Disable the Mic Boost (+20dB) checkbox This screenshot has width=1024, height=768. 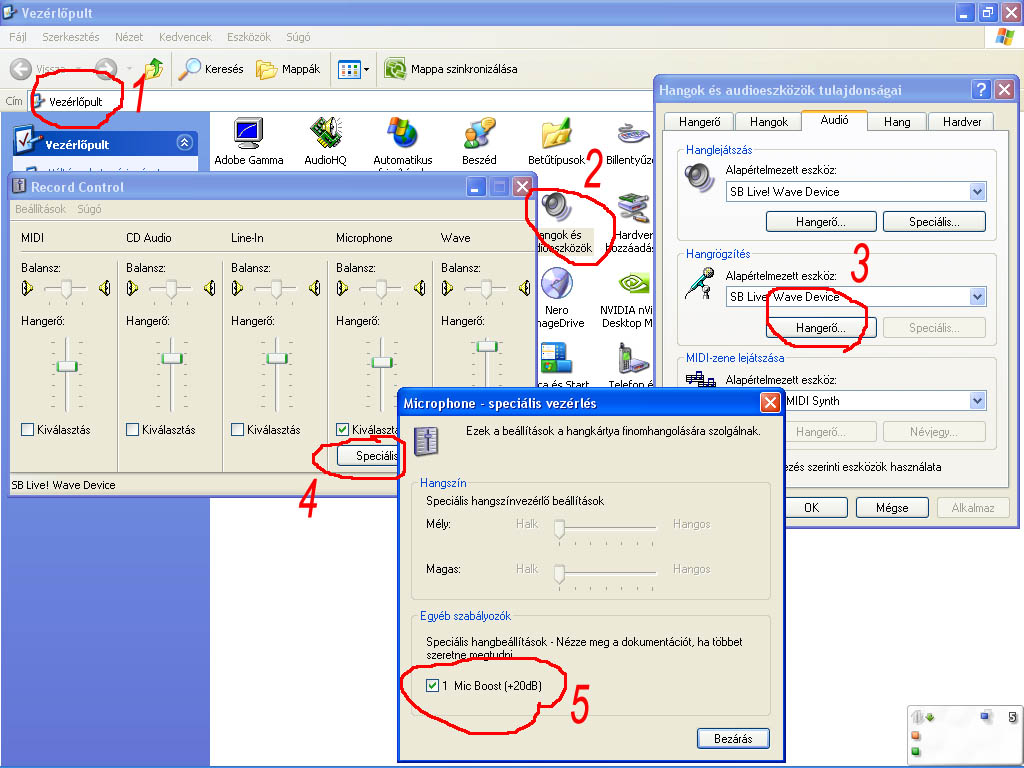432,685
